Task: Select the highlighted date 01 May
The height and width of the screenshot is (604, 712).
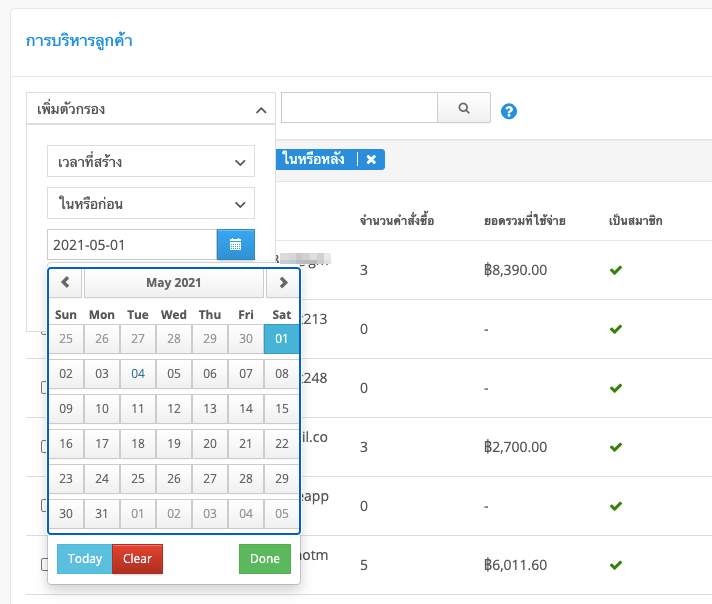Action: tap(282, 339)
